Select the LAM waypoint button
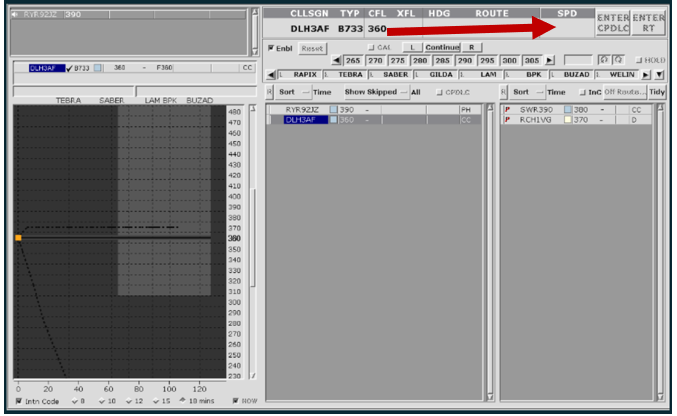 [x=481, y=75]
